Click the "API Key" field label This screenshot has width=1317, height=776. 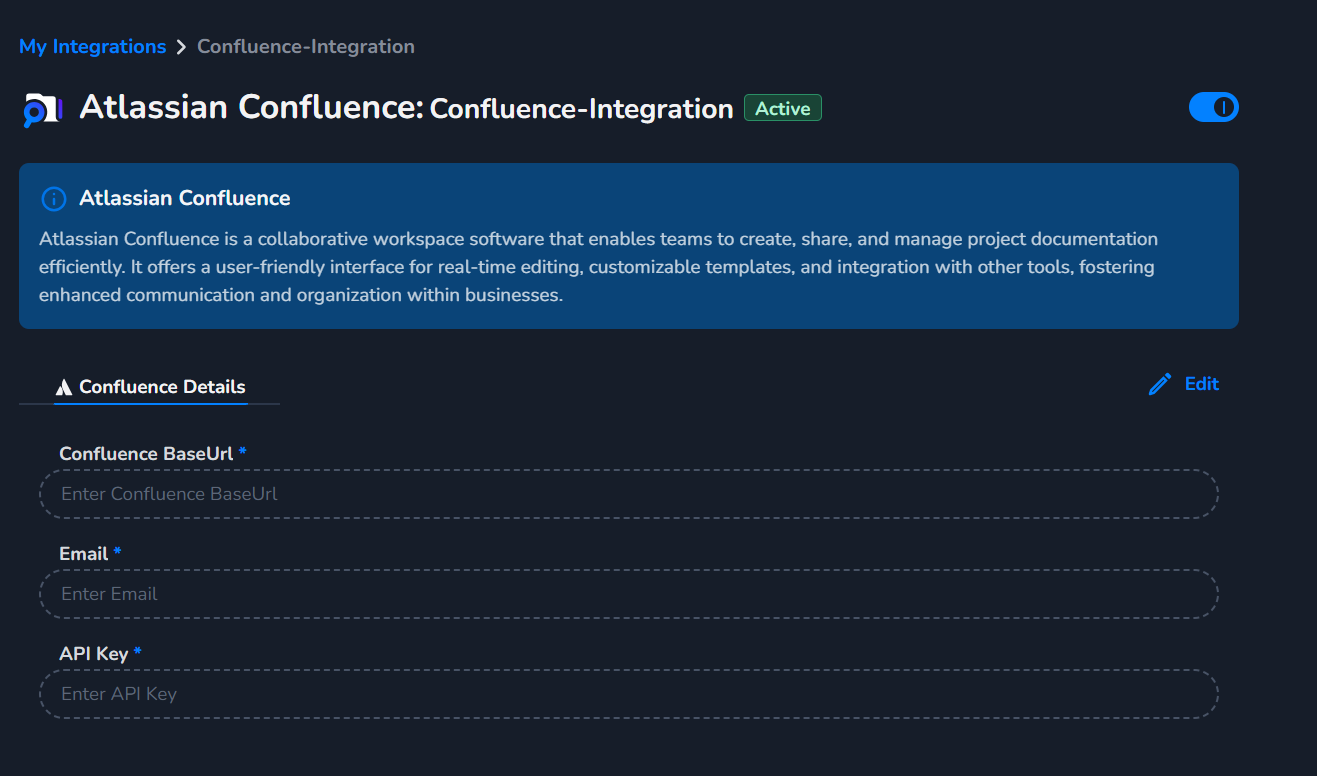tap(94, 654)
